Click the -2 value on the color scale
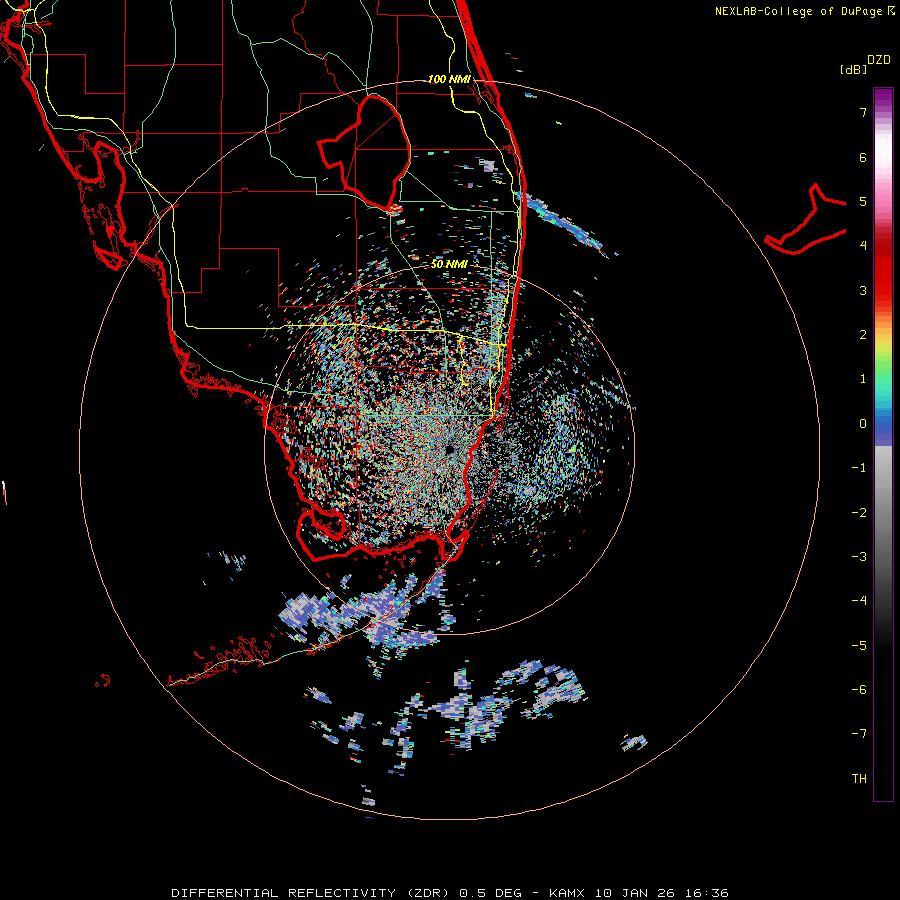Viewport: 900px width, 900px height. (x=859, y=513)
